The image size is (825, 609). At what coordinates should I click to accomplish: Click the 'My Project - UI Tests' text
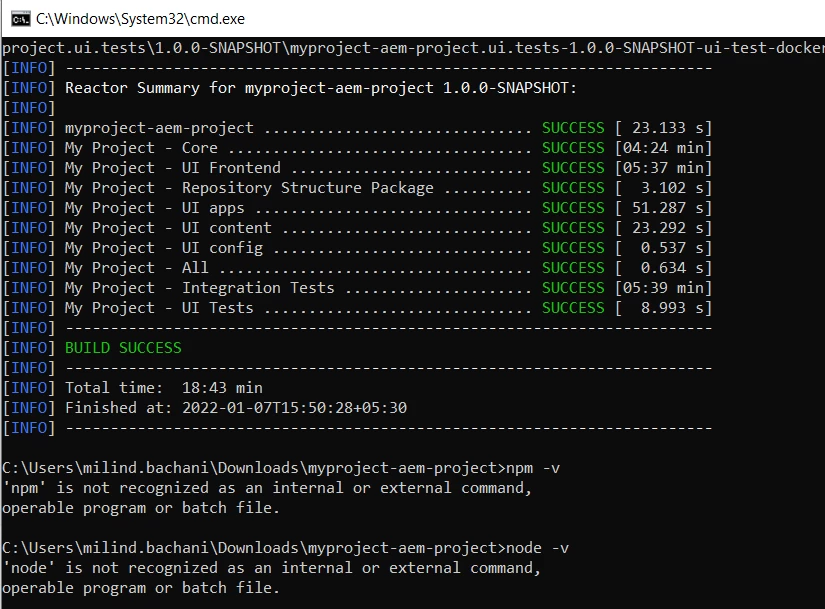159,308
